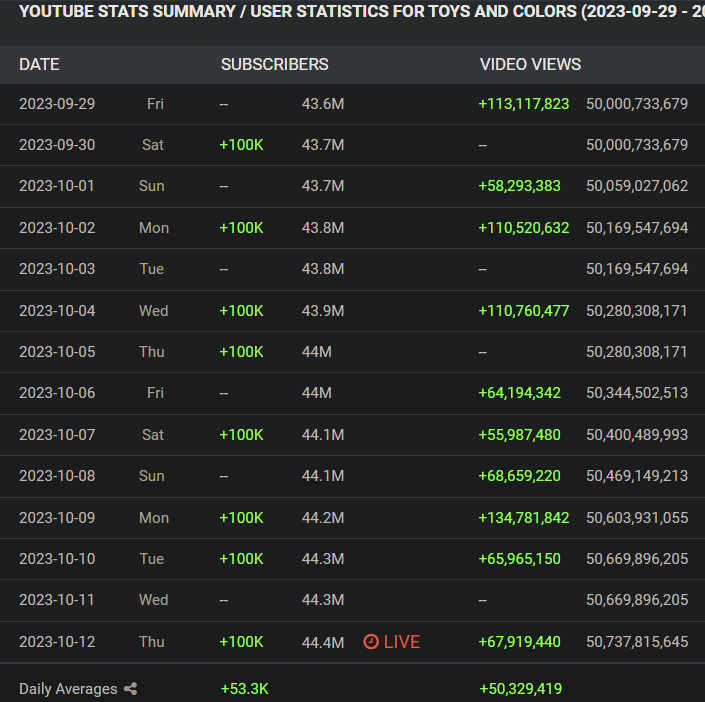Click the LIVE label on 2023-10-12 row
Image resolution: width=705 pixels, height=702 pixels.
click(402, 642)
